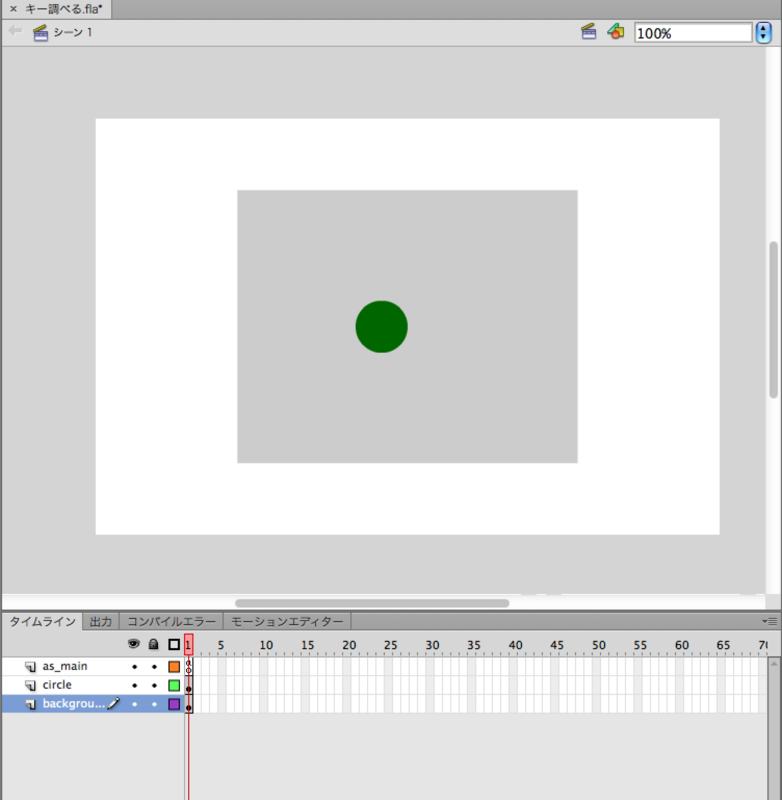Select the green circle on stage
This screenshot has width=782, height=800.
point(382,327)
